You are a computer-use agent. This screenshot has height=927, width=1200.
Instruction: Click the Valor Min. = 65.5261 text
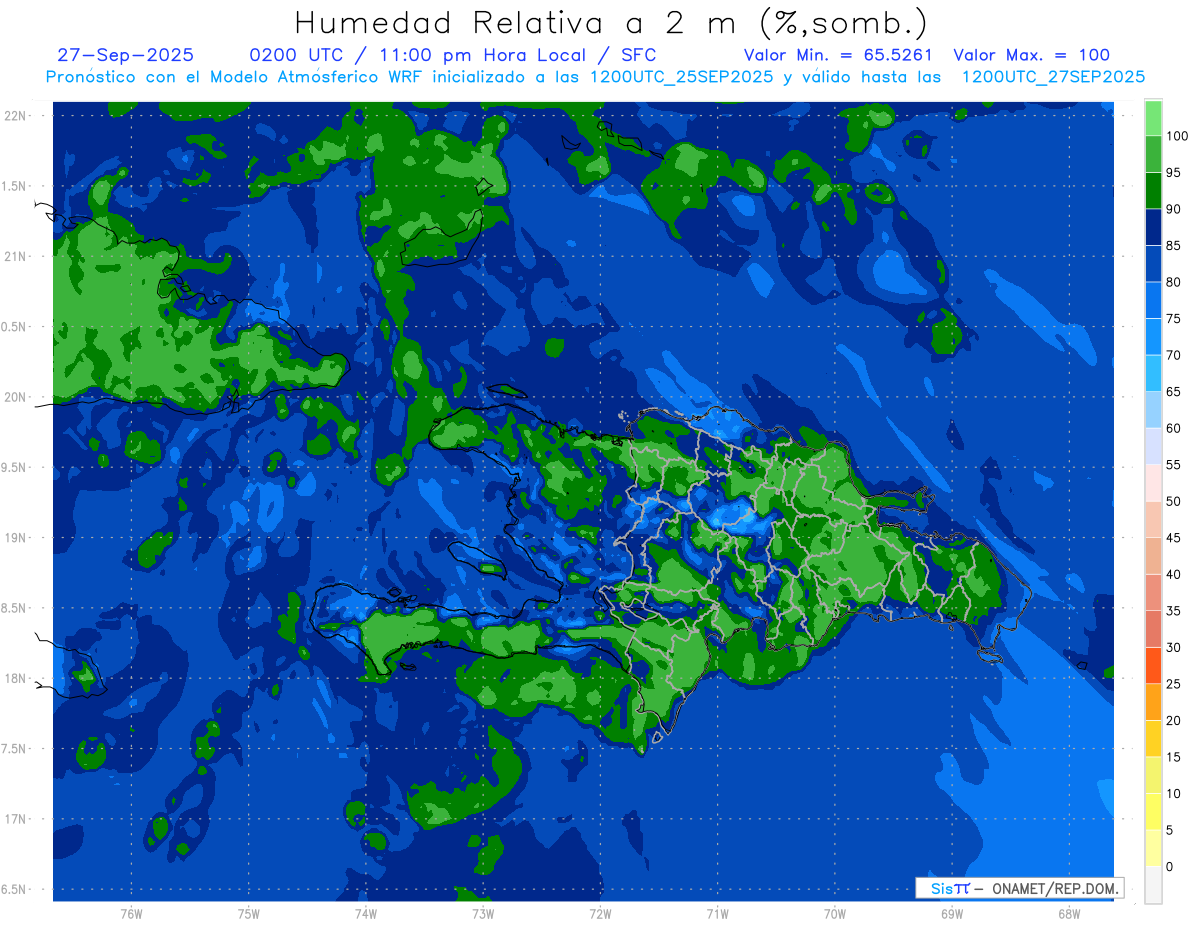[838, 55]
